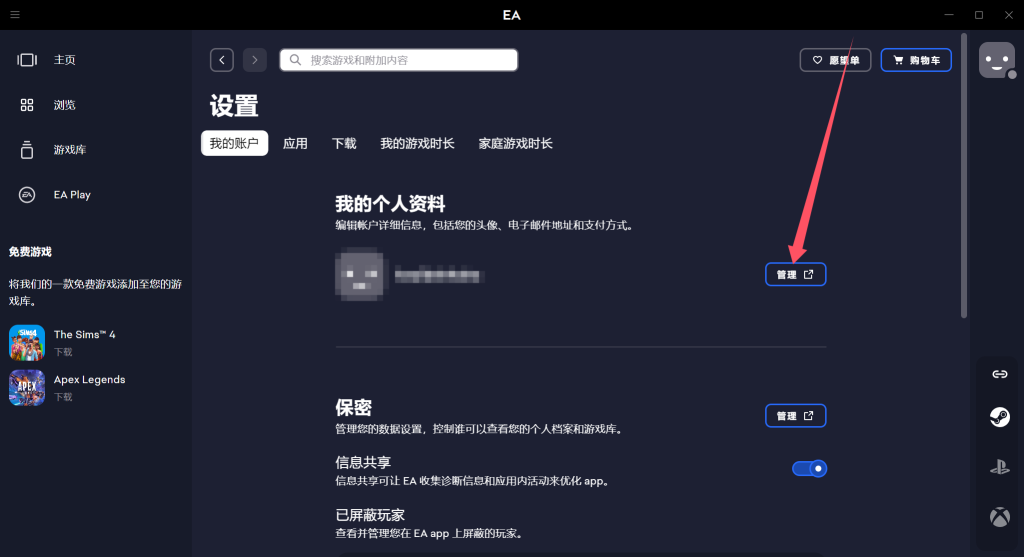Go to 游戏库 game library

point(69,150)
